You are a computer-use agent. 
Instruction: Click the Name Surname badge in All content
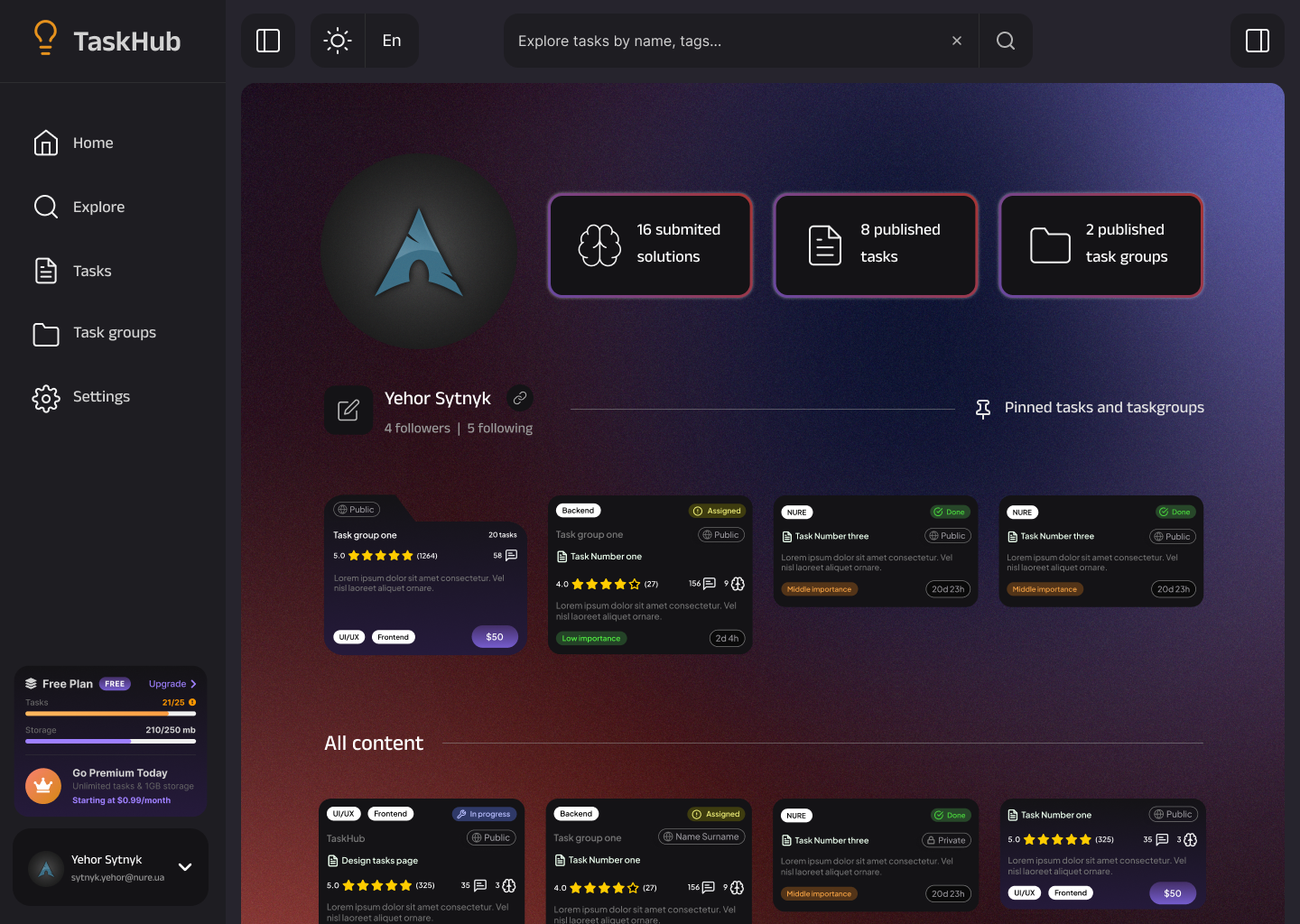click(701, 836)
